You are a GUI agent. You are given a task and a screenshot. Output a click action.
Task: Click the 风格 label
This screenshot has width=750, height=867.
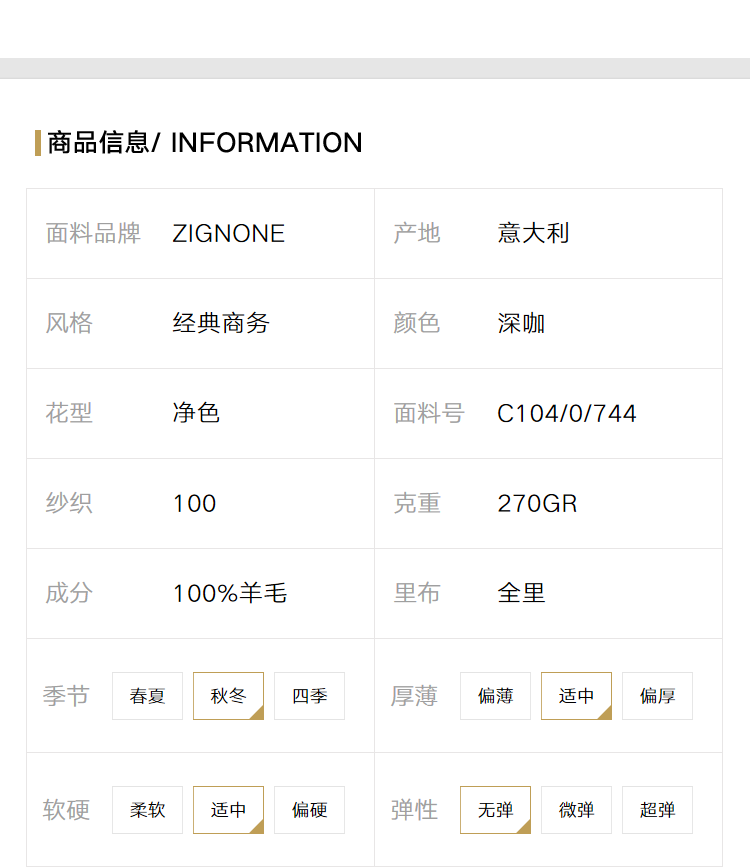[69, 323]
